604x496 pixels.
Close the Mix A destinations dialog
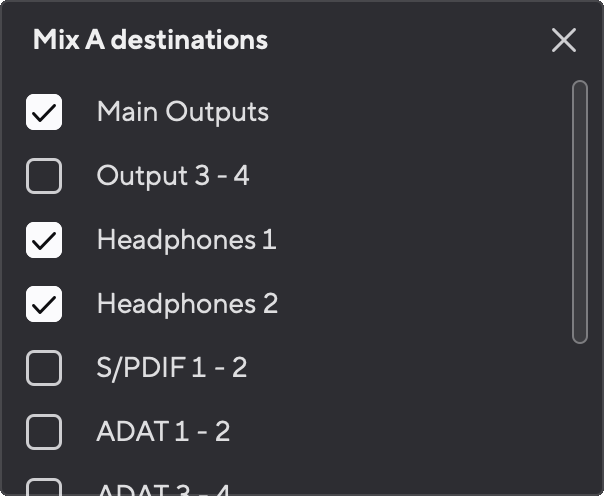pos(564,40)
